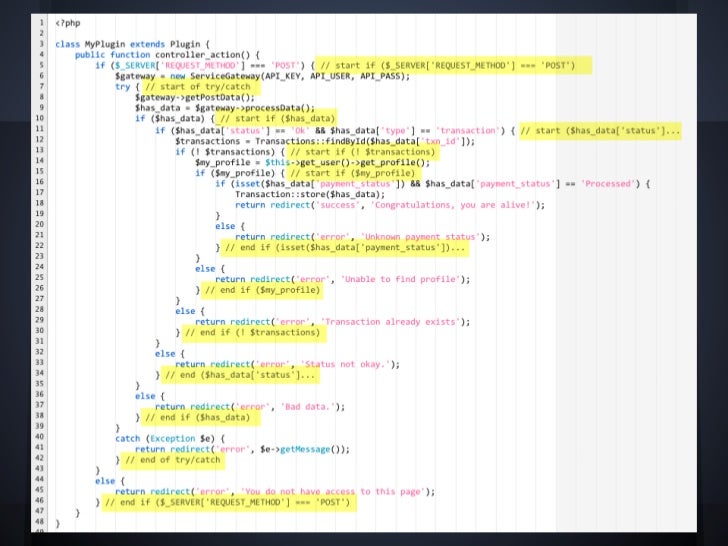728x546 pixels.
Task: Click the '<?php' opening tag on line 1
Action: click(x=68, y=23)
